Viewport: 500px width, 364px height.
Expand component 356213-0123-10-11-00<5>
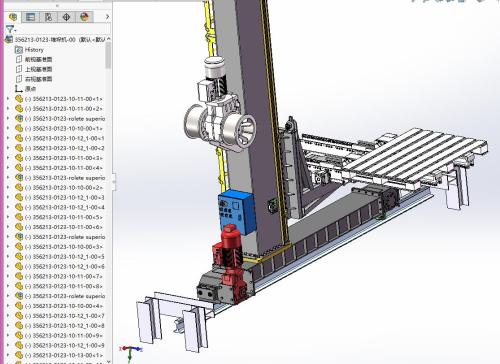coord(8,217)
